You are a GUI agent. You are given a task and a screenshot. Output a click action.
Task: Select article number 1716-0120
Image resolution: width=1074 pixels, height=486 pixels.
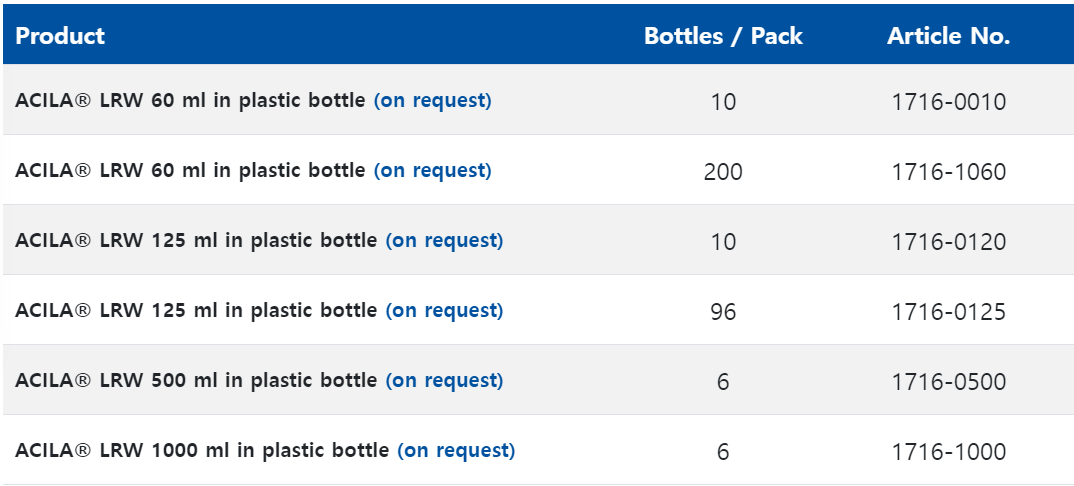(x=949, y=242)
